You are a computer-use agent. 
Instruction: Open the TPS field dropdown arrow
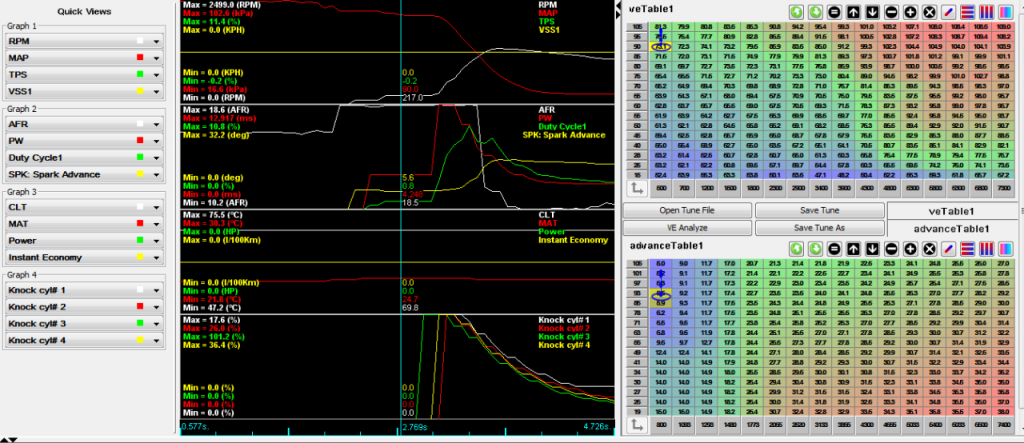click(157, 74)
